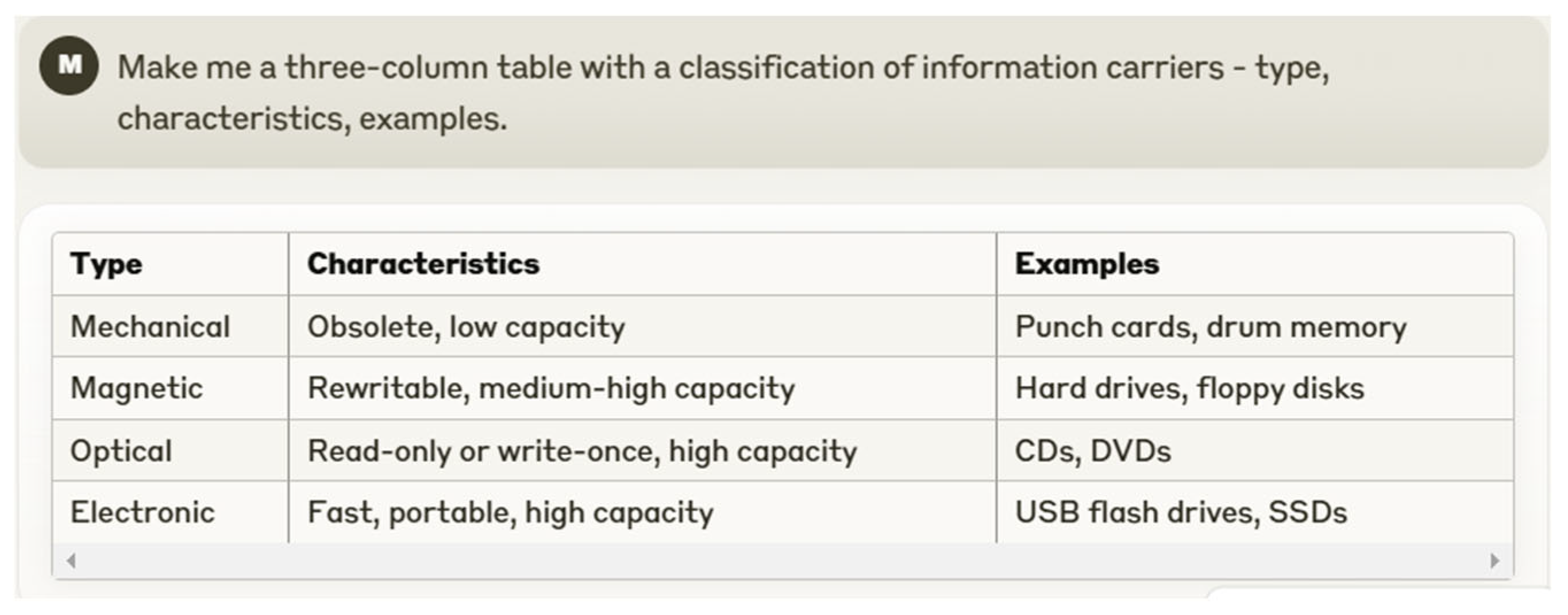Click the "Rewritable, medium-high capacity" cell
Screen dimensions: 1568x615
pos(552,388)
